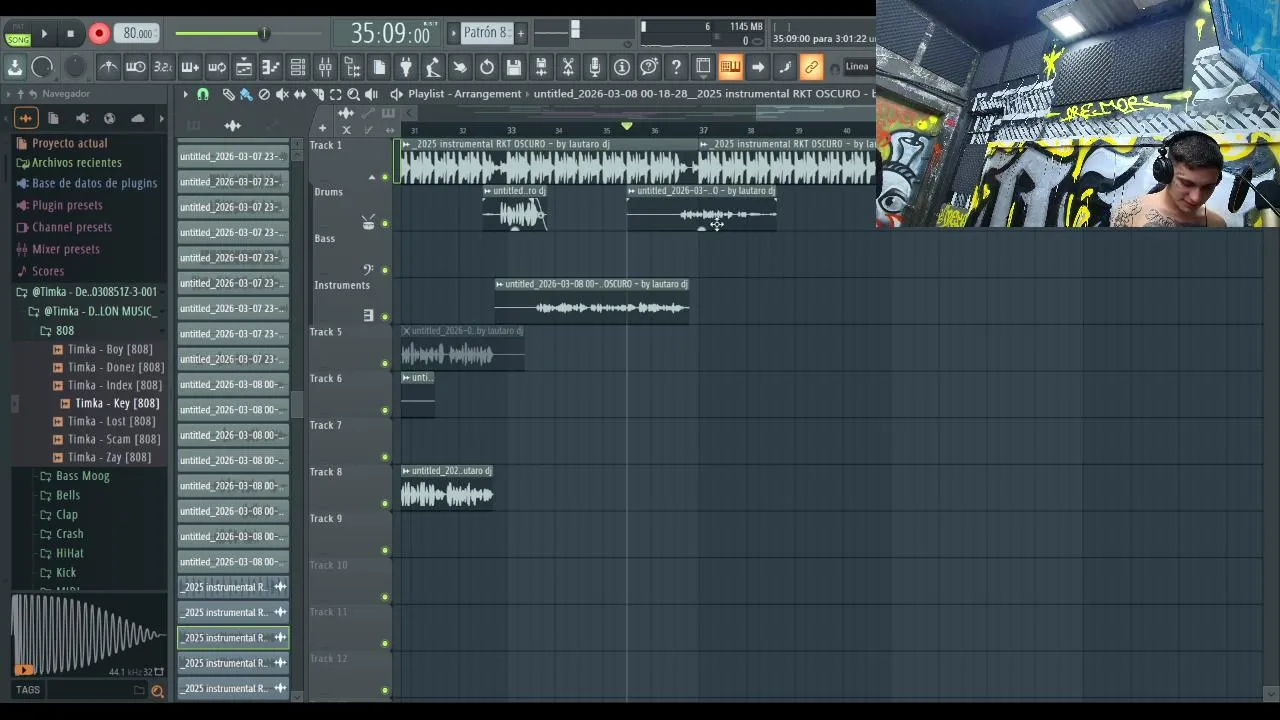Viewport: 1280px width, 720px height.
Task: Select the playlist paint brush tool
Action: click(246, 94)
